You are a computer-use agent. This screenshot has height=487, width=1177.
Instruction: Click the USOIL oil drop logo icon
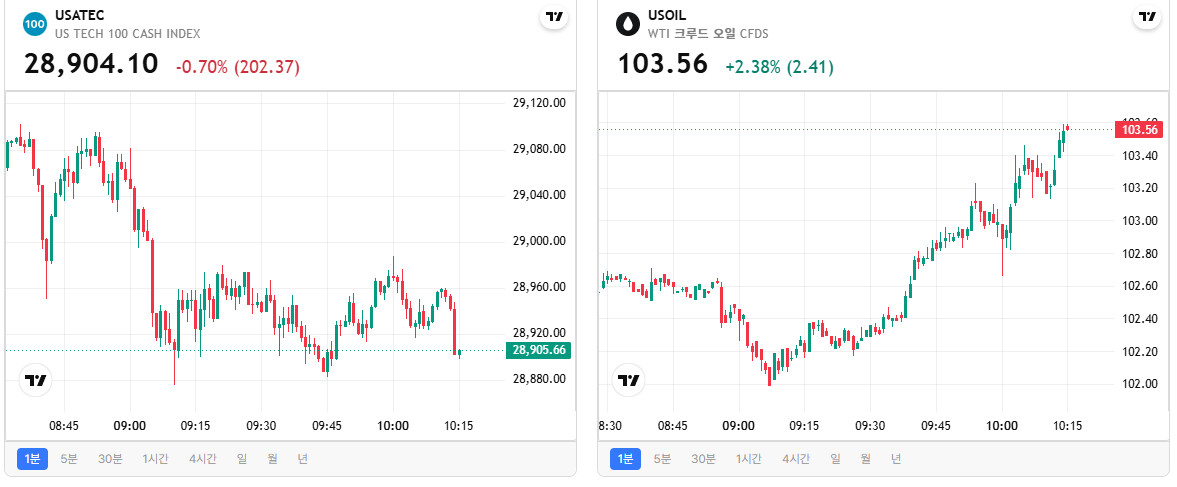click(x=628, y=24)
